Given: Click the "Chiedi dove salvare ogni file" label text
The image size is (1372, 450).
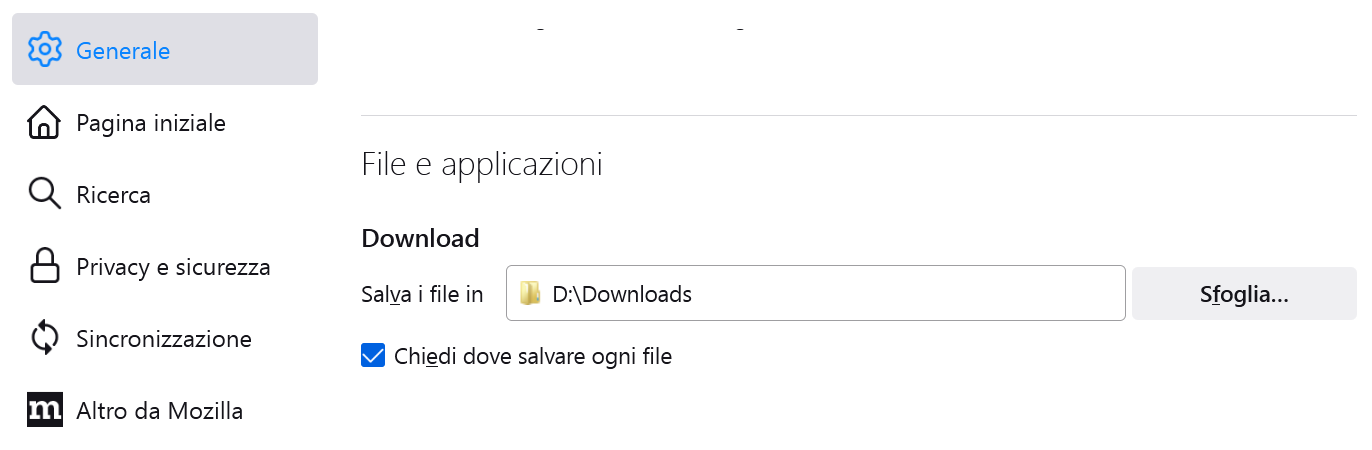Looking at the screenshot, I should (533, 356).
